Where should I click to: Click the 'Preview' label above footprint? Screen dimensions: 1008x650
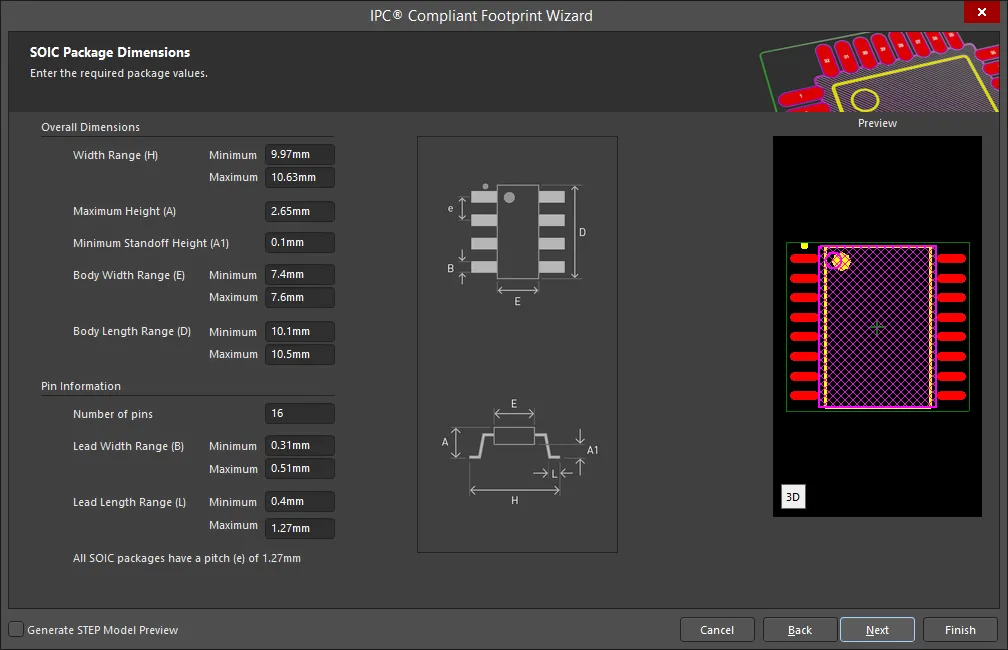(x=877, y=123)
